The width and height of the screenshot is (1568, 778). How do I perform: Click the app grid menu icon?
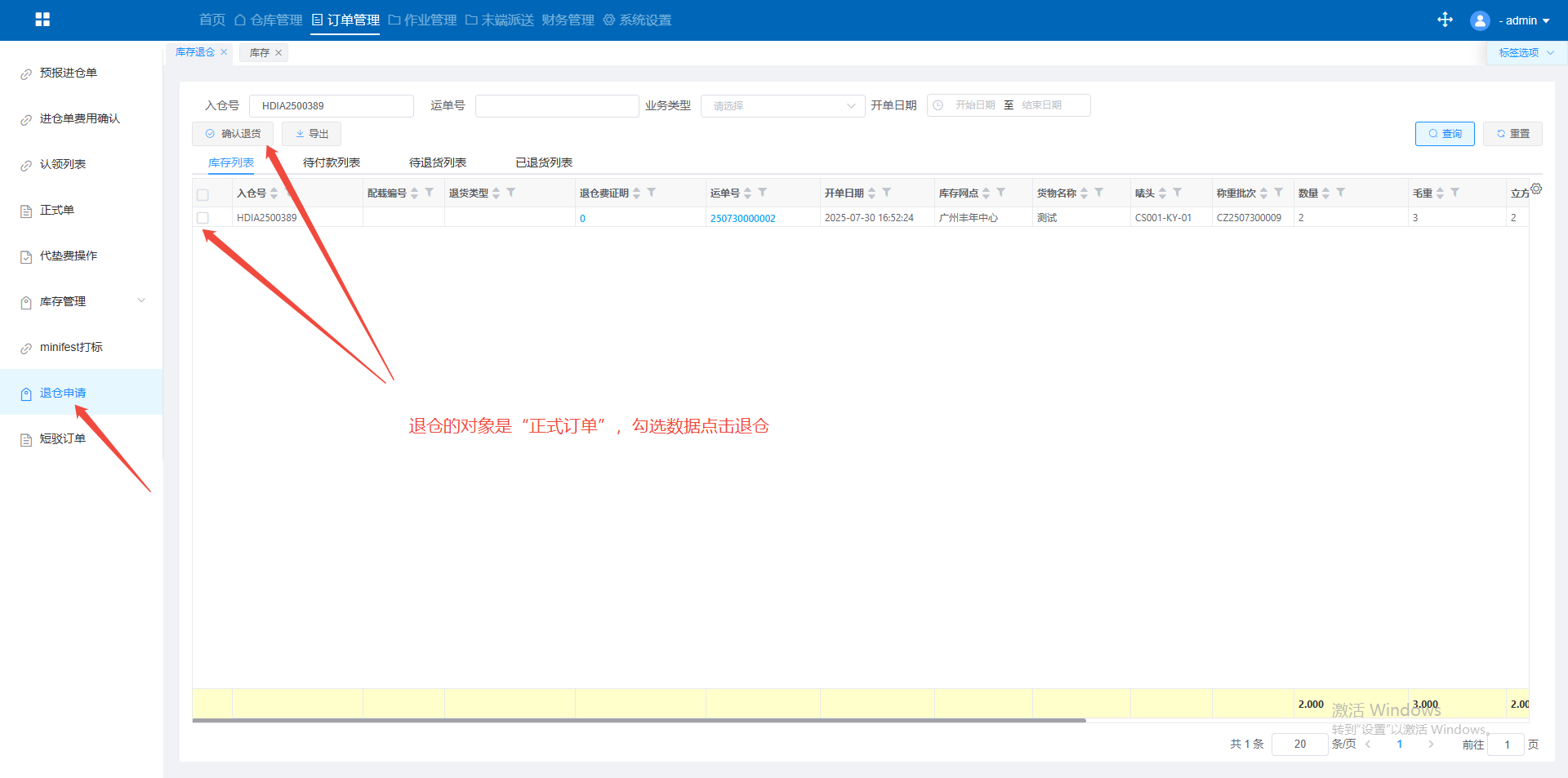(42, 20)
